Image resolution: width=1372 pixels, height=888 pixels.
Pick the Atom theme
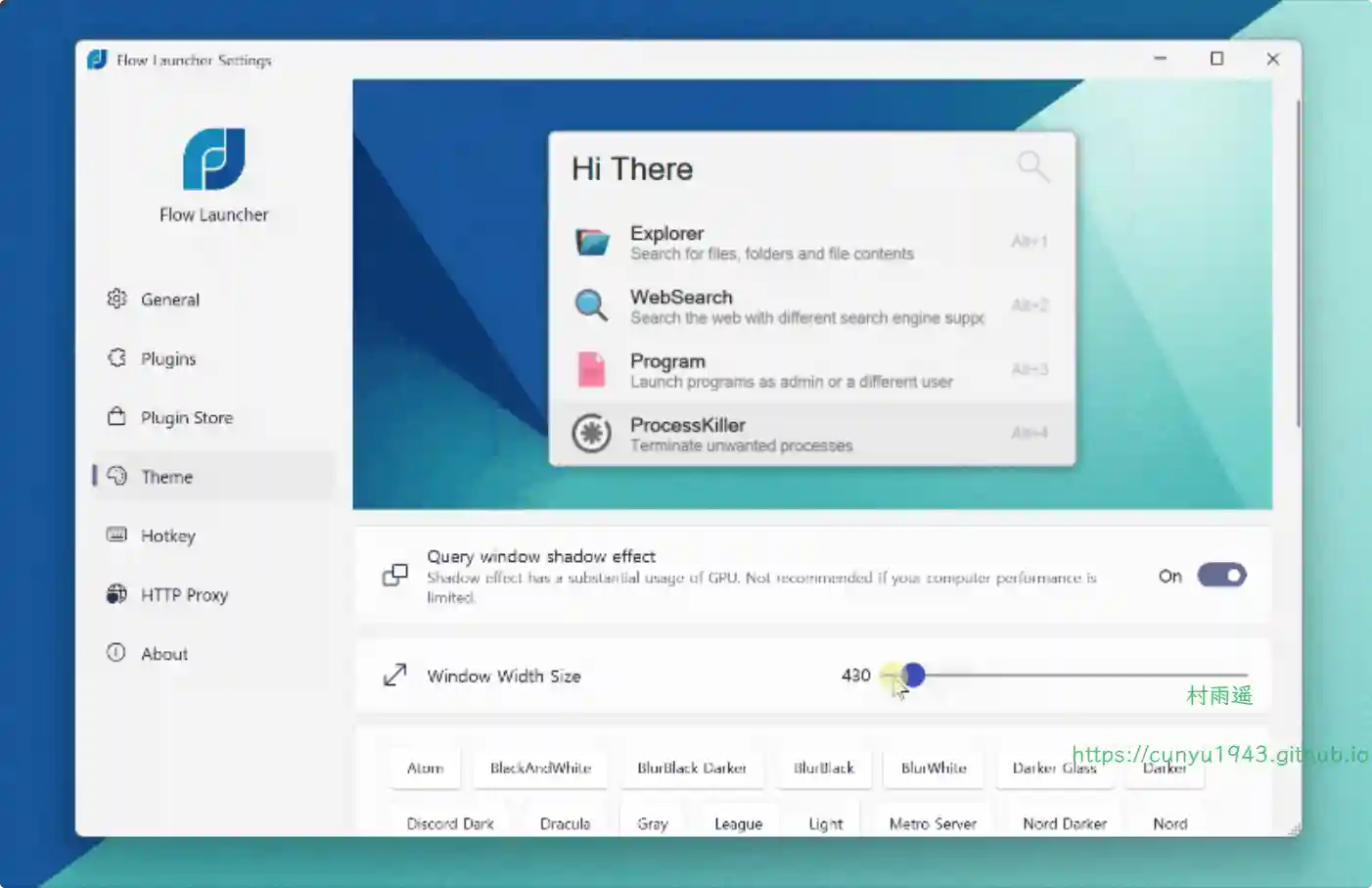click(425, 769)
